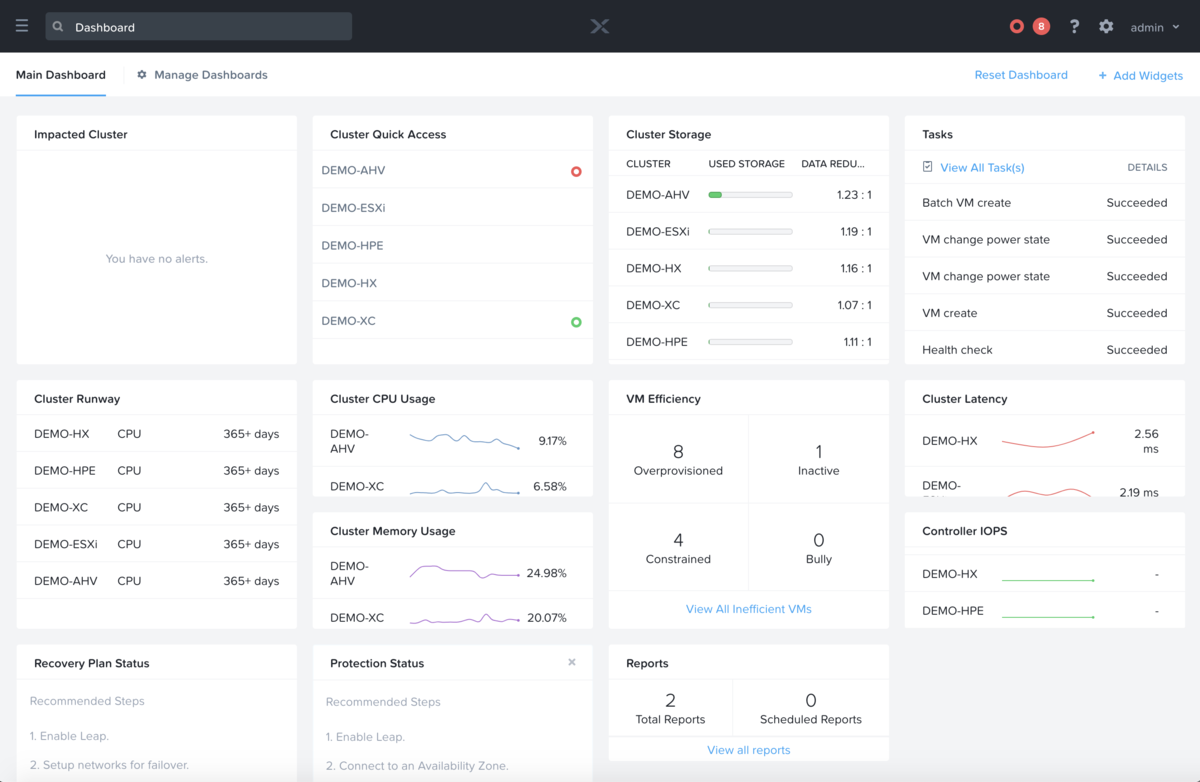1200x782 pixels.
Task: Click inside the Dashboard search field
Action: [x=200, y=26]
